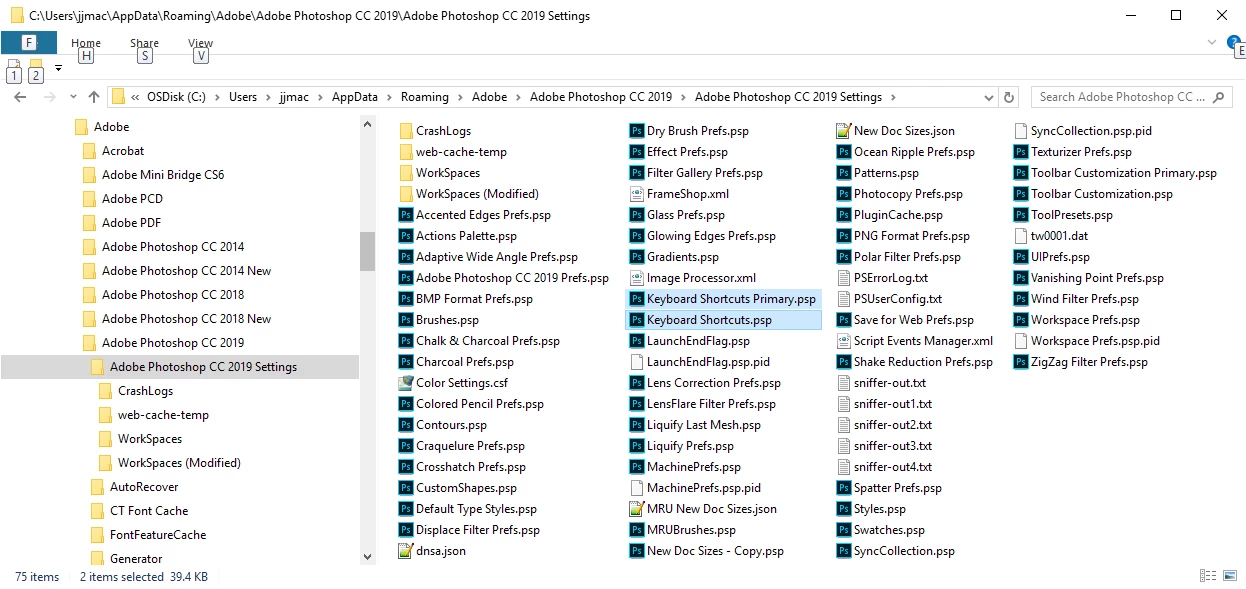Select Adobe Mini Bridge CS6 in tree
The width and height of the screenshot is (1246, 589).
tap(163, 175)
